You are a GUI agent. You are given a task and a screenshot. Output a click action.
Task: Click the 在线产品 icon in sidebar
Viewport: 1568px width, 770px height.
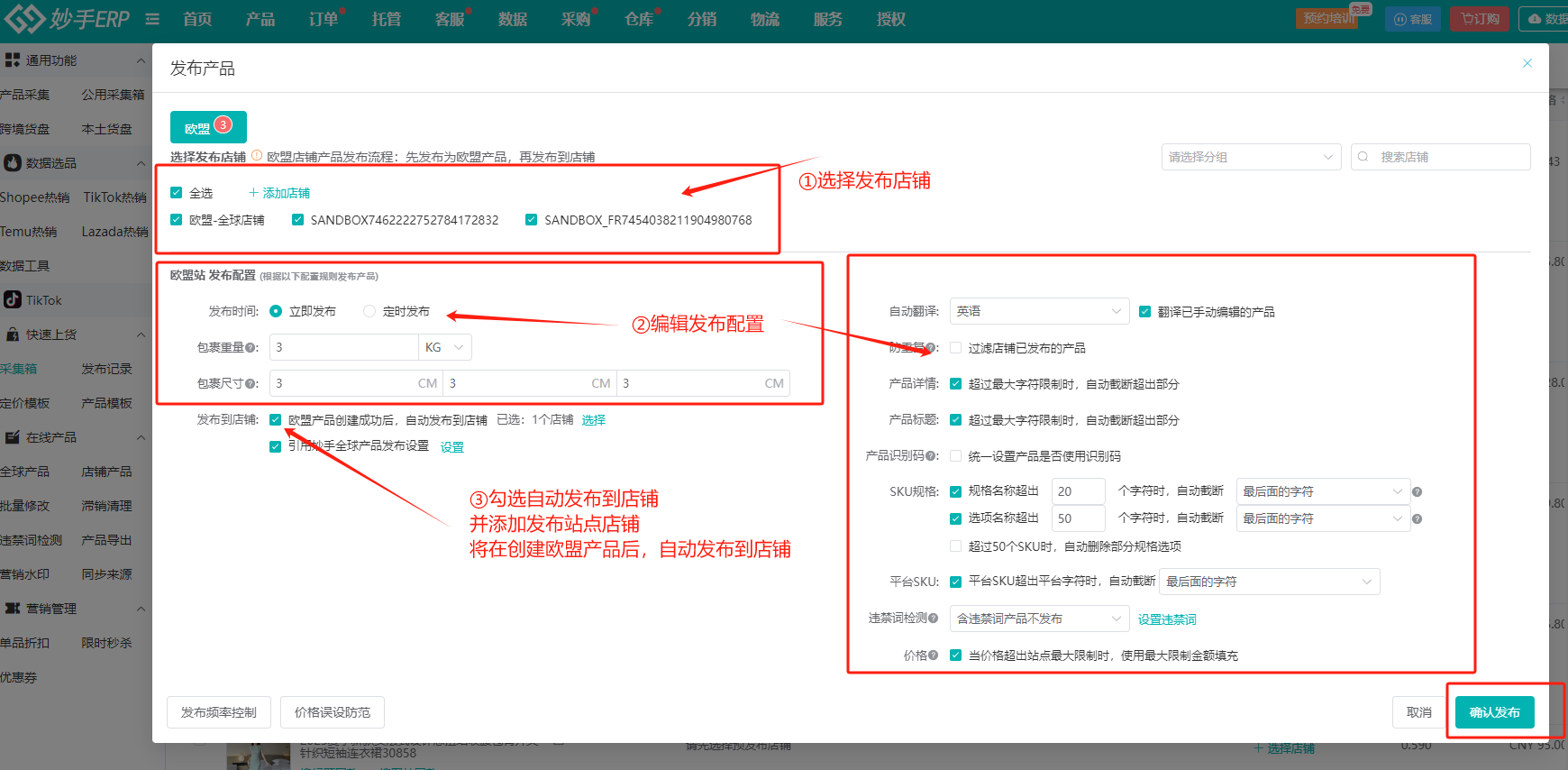13,437
